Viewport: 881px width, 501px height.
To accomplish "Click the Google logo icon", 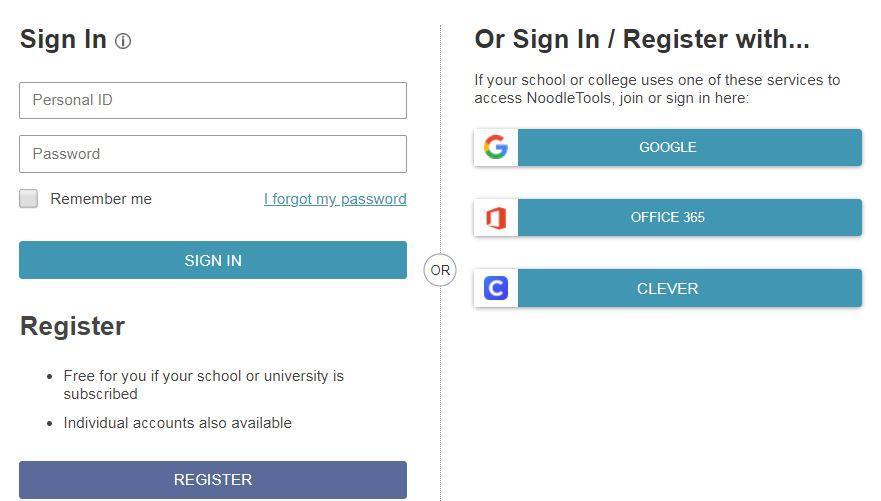I will click(x=496, y=147).
